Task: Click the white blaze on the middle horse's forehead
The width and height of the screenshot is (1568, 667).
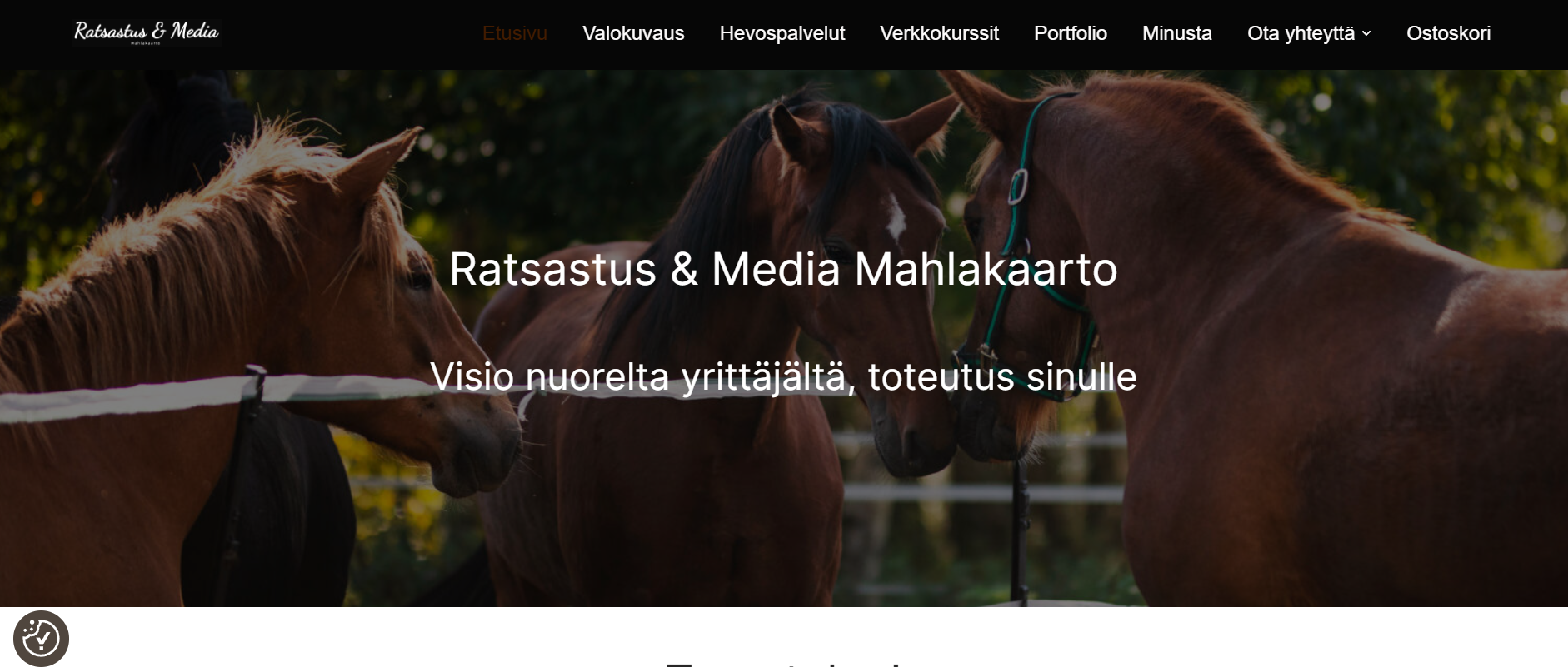Action: (895, 217)
